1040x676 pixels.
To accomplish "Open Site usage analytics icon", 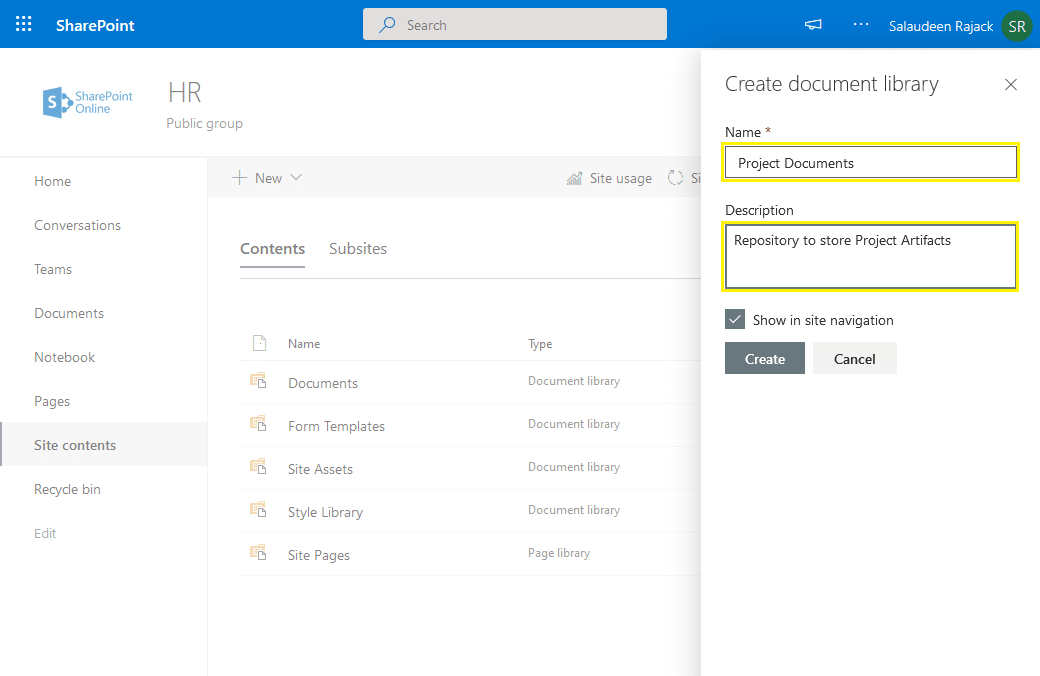I will 575,178.
